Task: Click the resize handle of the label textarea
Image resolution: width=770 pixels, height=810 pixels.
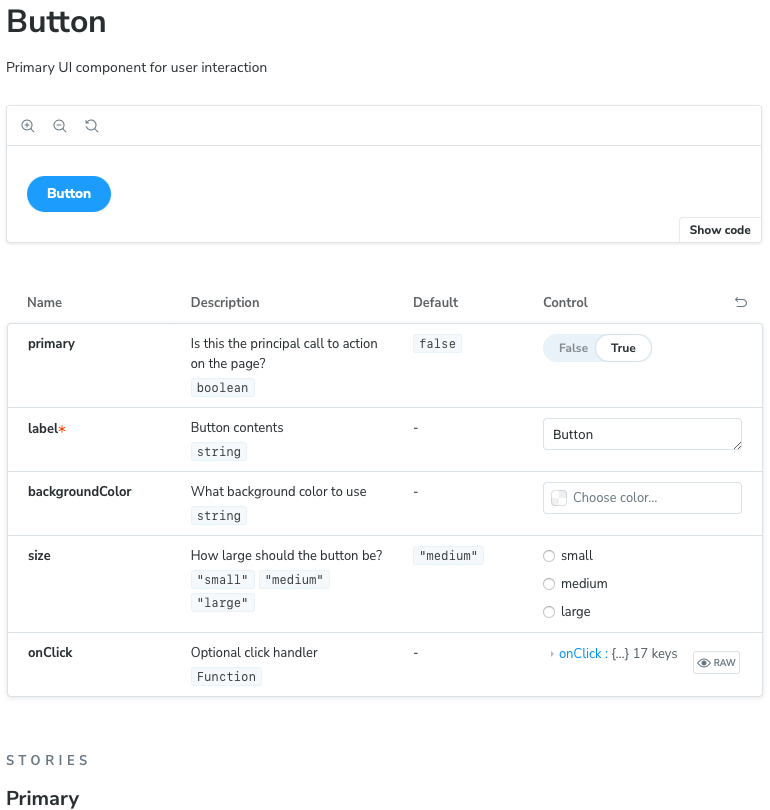Action: 737,445
